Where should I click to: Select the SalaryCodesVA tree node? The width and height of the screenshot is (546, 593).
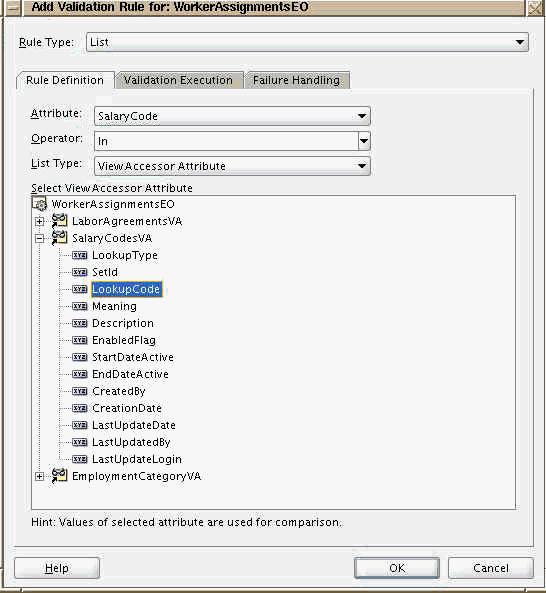[112, 238]
